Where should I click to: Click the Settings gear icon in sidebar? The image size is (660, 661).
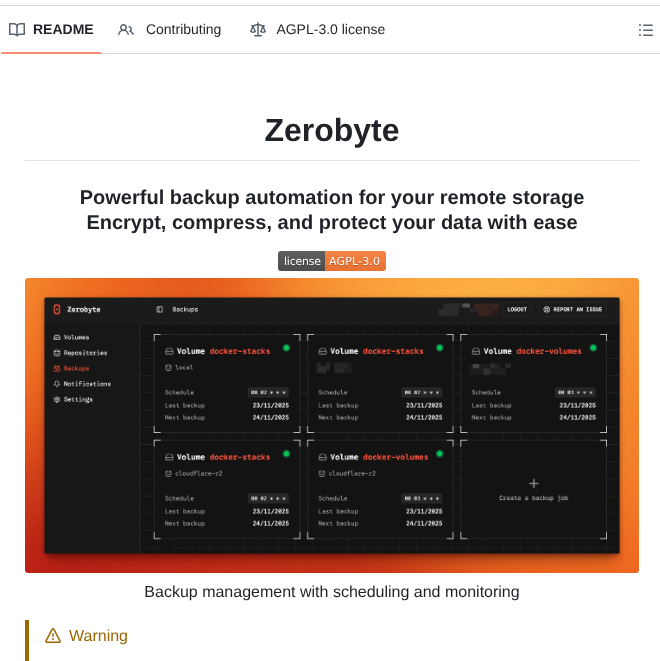tap(57, 400)
